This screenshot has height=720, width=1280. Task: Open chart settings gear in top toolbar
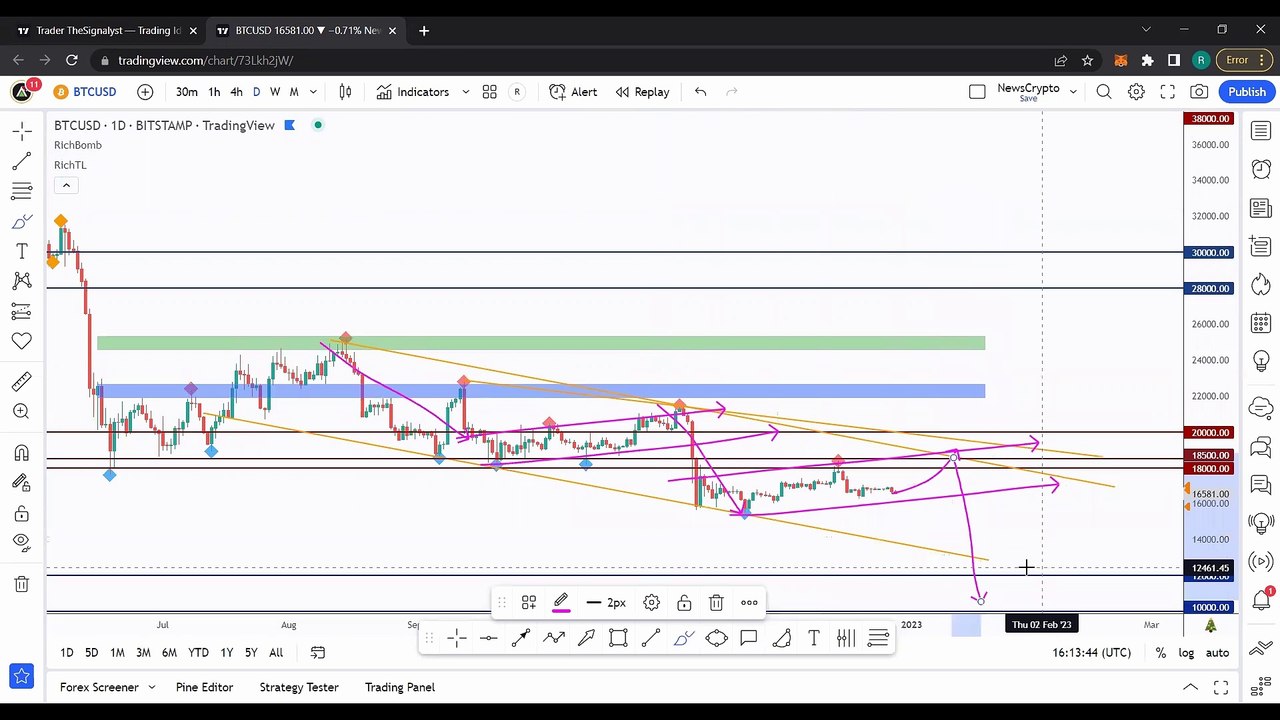point(1136,92)
